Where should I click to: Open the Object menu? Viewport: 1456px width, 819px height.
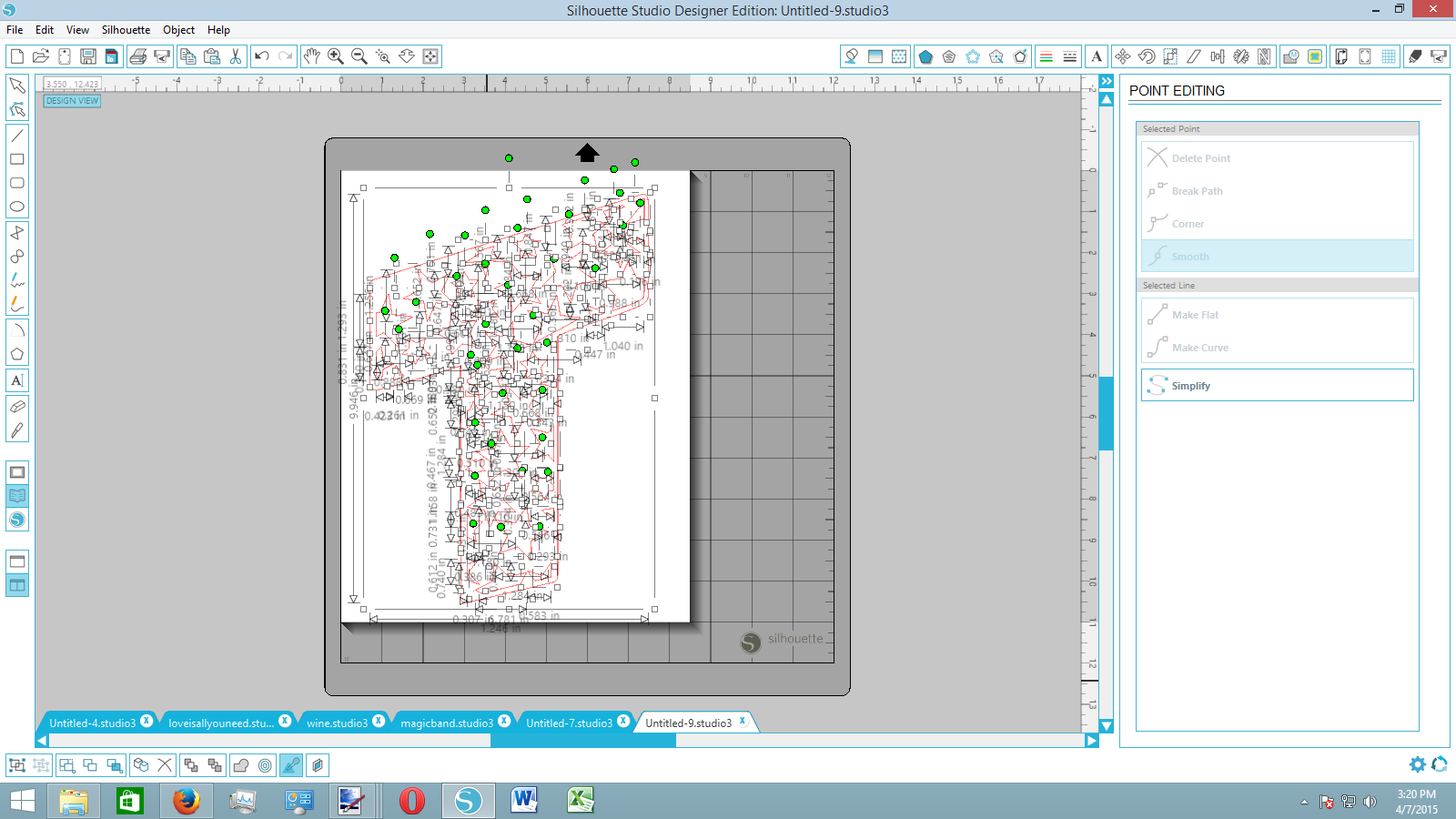click(x=178, y=30)
